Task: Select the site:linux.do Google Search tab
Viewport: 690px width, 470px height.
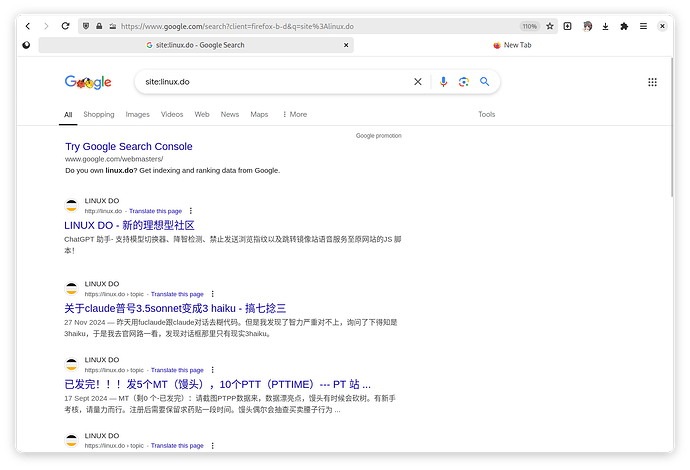Action: (196, 45)
